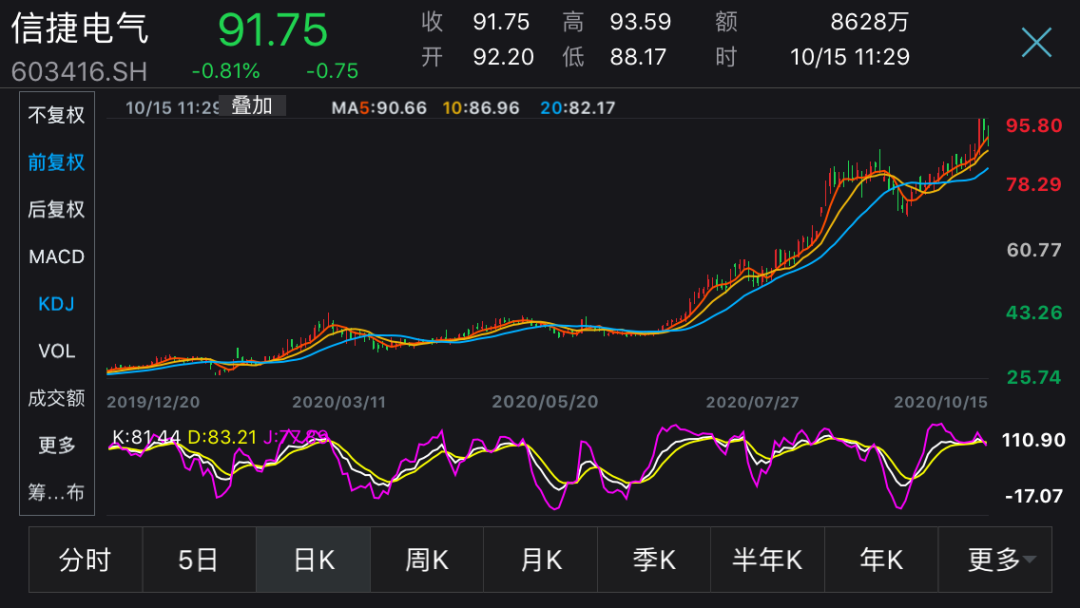Switch indicator to 成交额

click(56, 398)
